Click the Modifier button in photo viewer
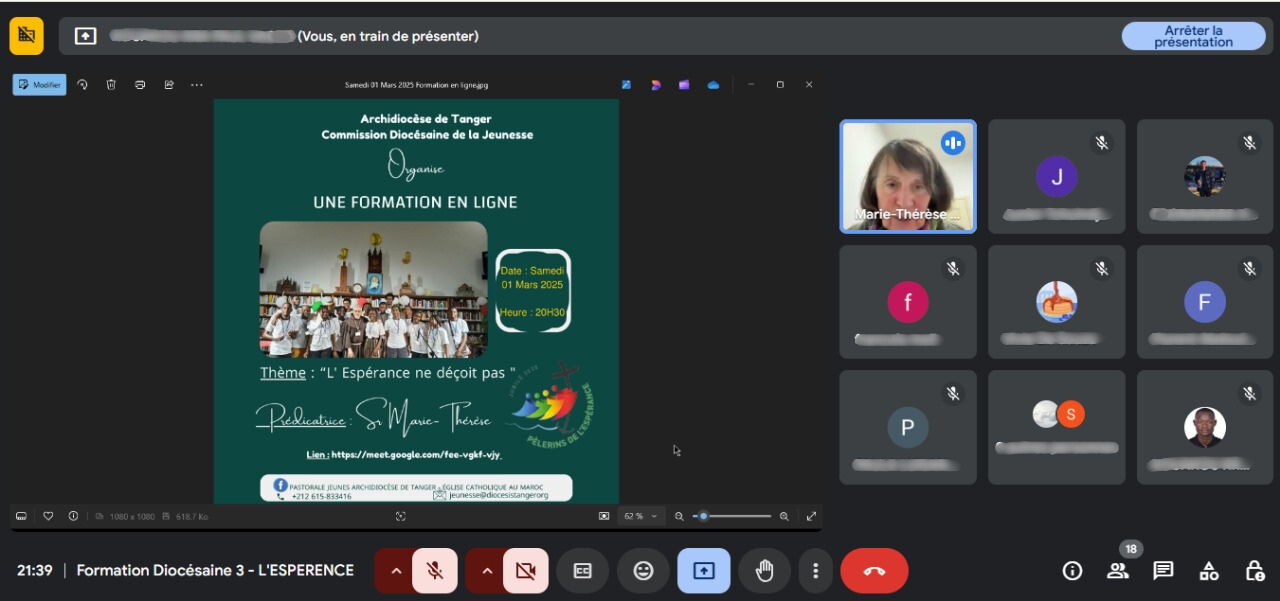Image resolution: width=1280 pixels, height=601 pixels. [40, 85]
